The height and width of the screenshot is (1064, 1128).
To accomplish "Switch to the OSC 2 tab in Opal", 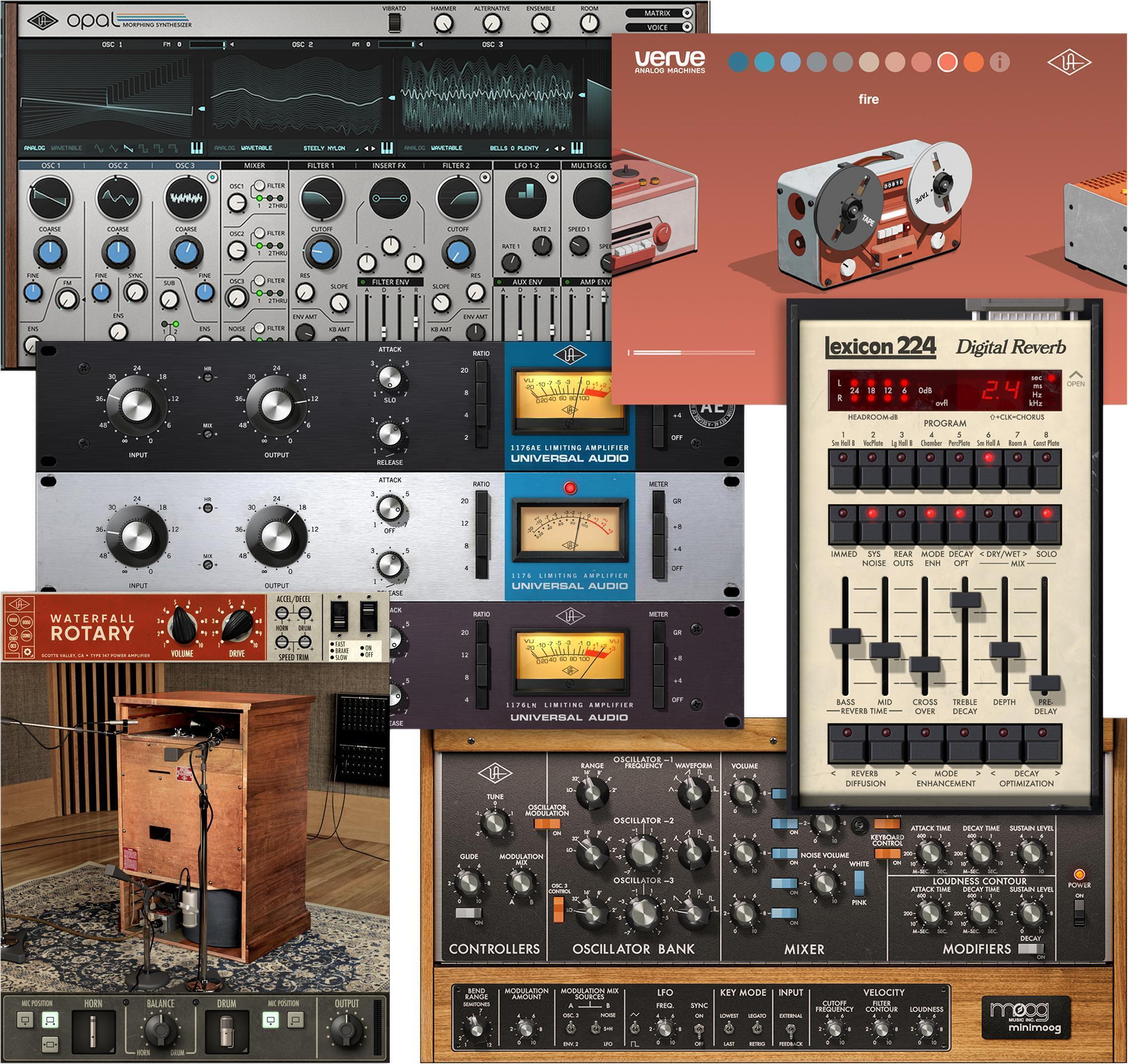I will (118, 166).
